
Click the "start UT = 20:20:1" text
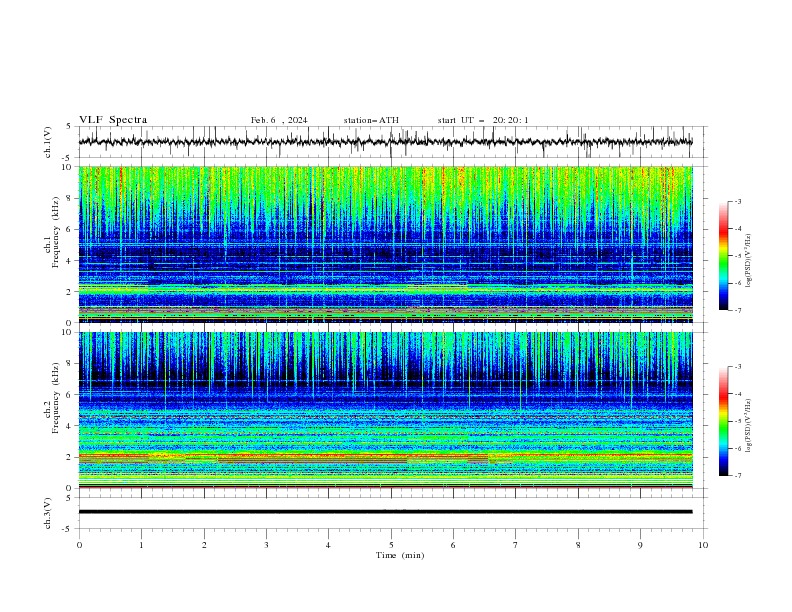[483, 120]
